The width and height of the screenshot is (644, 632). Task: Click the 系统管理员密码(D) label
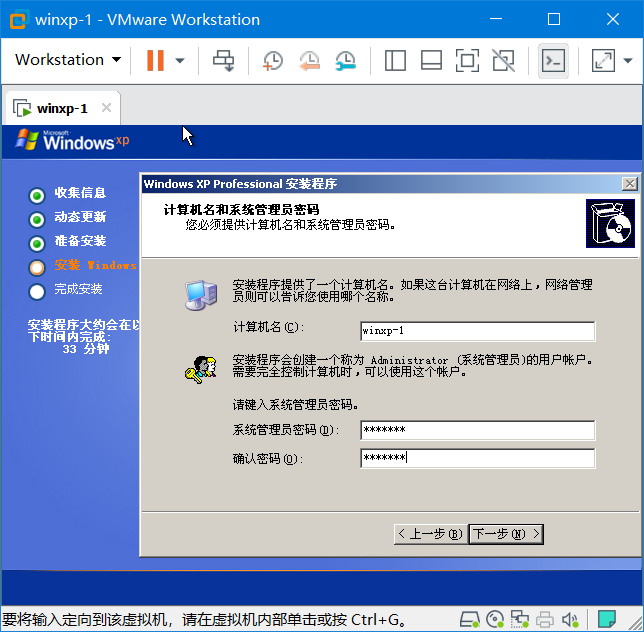click(x=286, y=430)
